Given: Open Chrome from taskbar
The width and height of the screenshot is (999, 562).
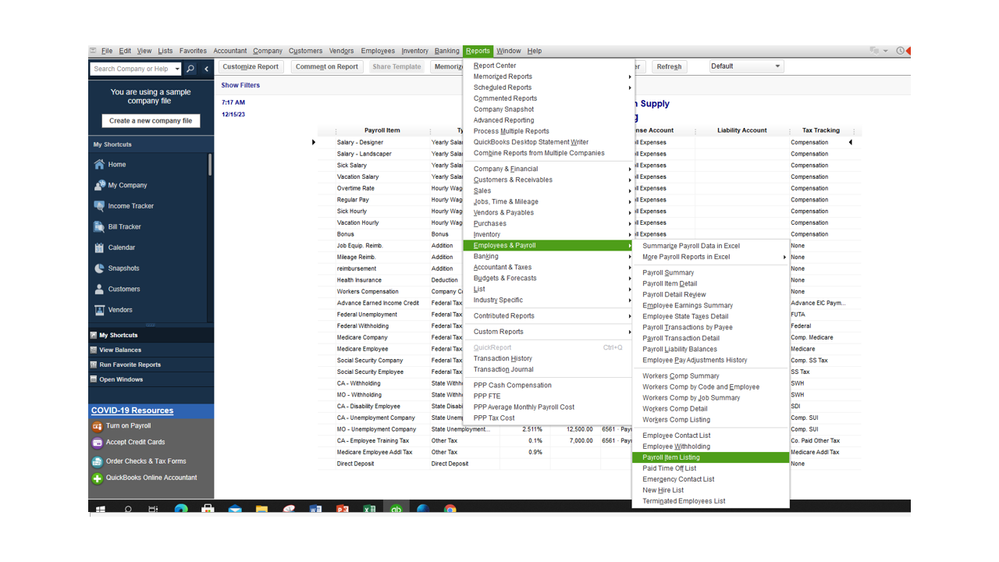Looking at the screenshot, I should coord(450,509).
